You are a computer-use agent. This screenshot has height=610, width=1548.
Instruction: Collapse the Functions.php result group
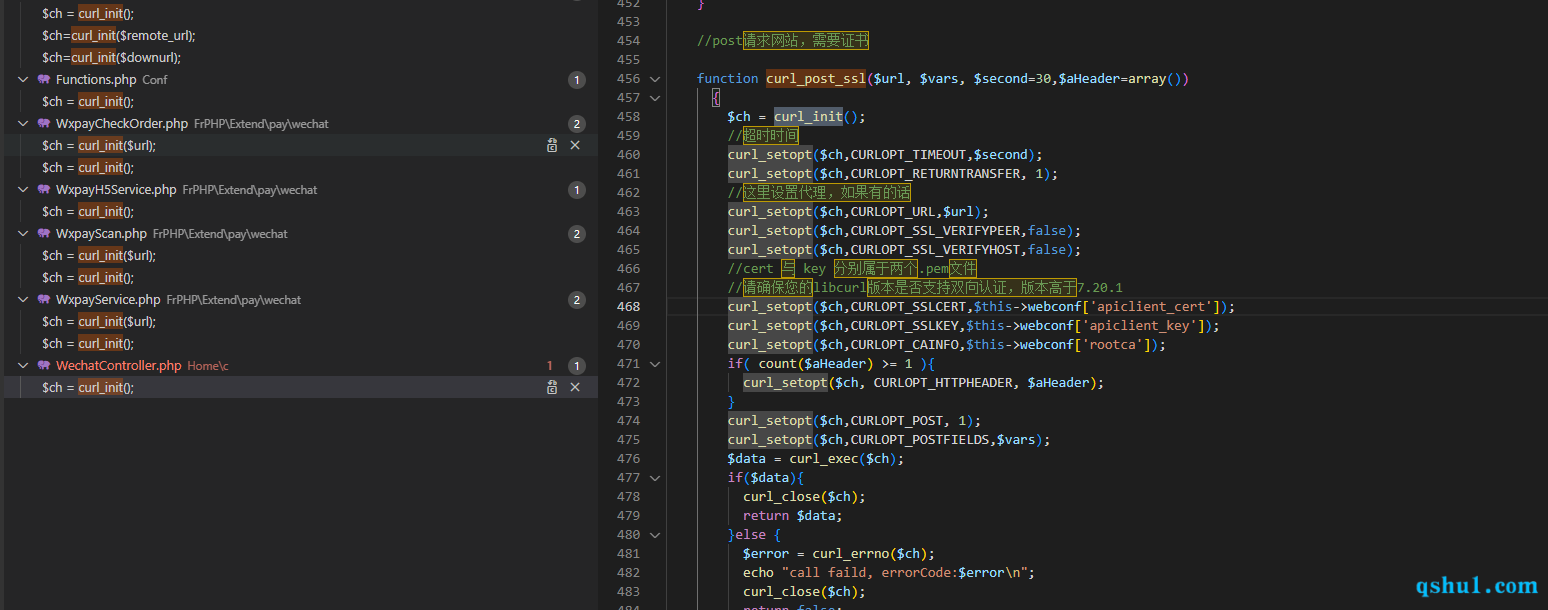[23, 79]
